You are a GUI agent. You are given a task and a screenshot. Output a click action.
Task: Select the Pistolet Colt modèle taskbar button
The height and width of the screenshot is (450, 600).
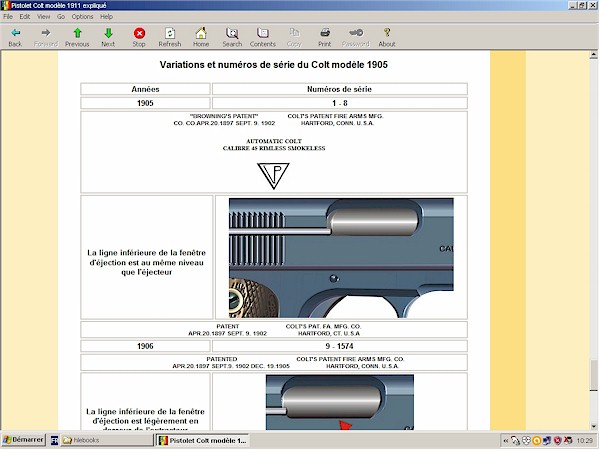(x=203, y=440)
